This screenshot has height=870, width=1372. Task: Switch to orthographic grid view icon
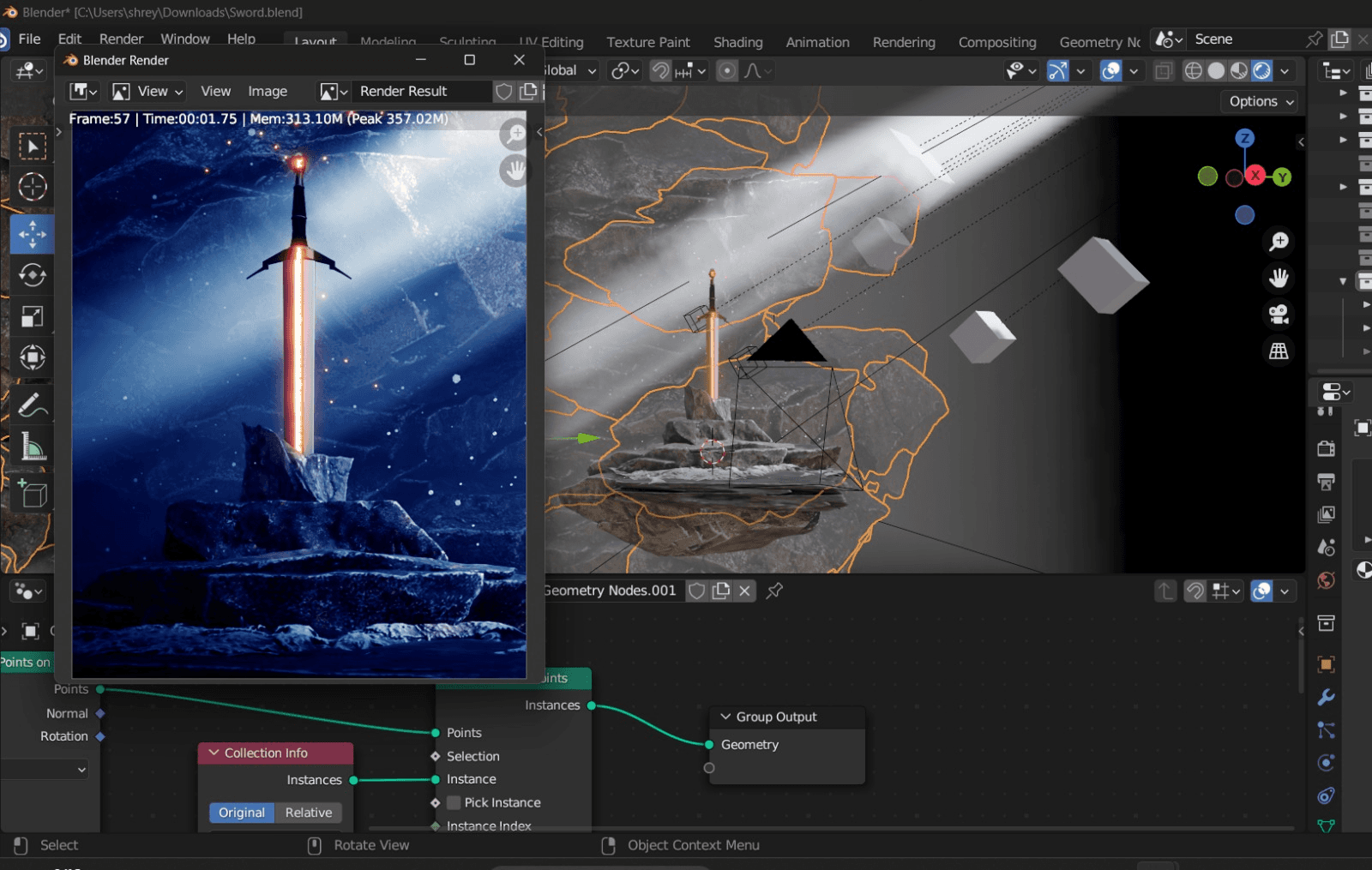point(1279,351)
